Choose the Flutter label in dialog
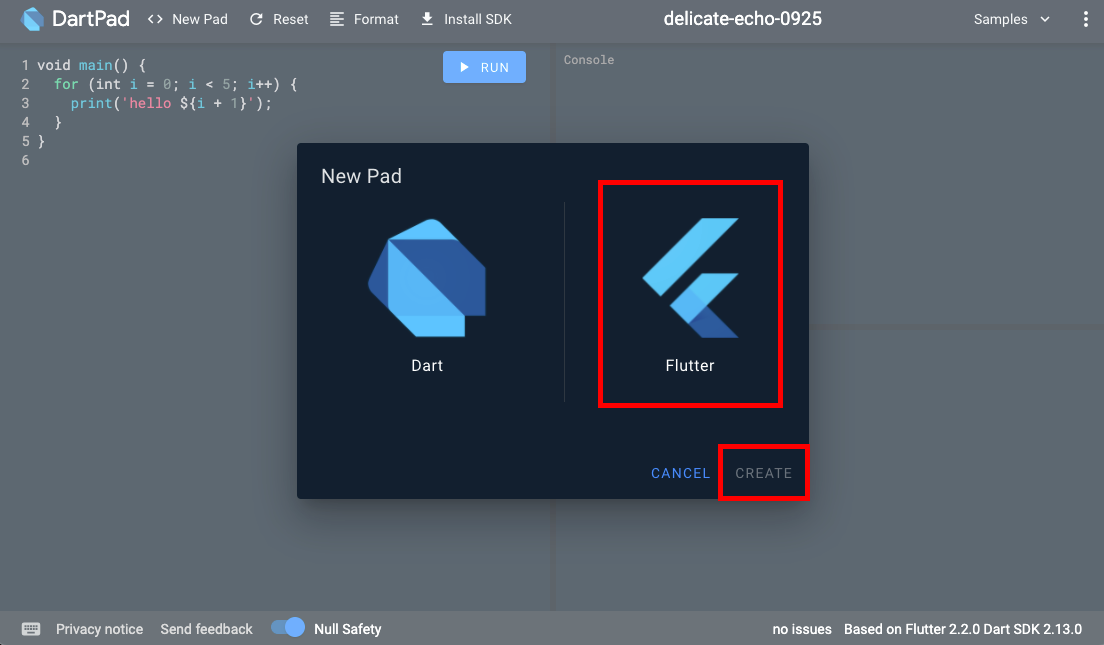 click(690, 365)
